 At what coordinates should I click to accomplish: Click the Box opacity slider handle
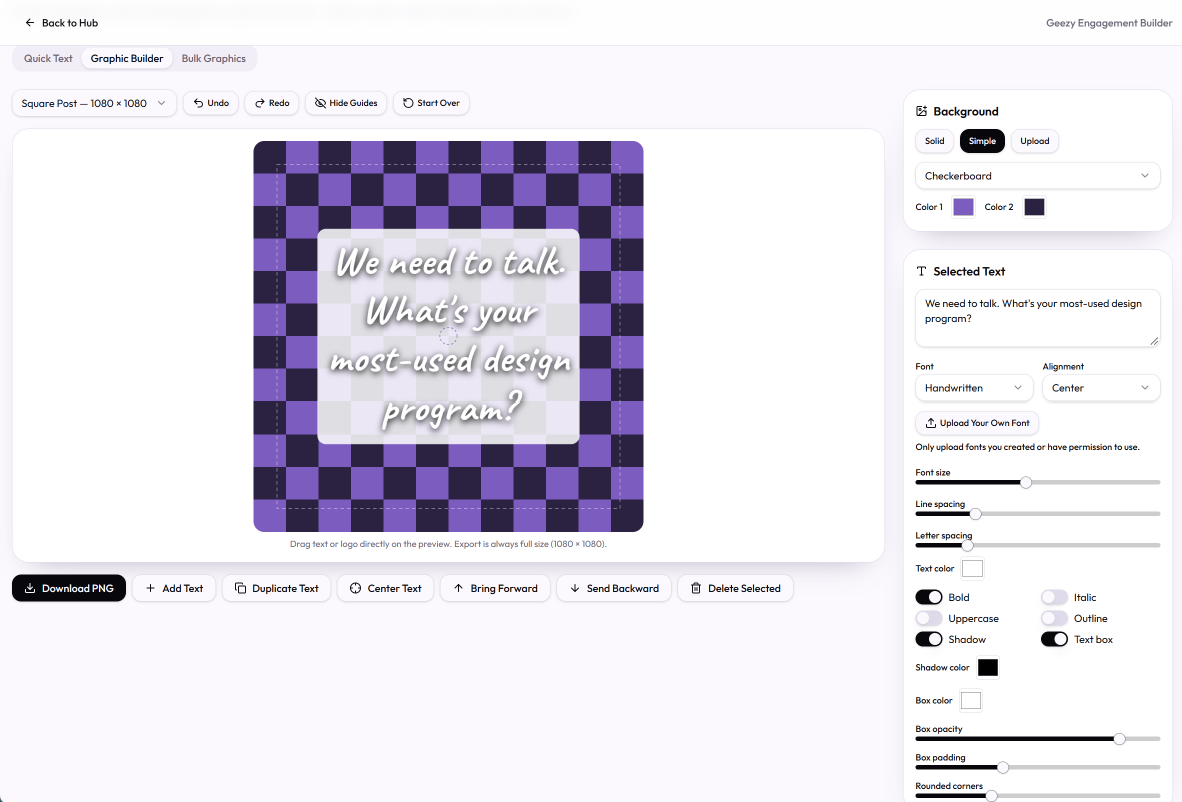click(x=1119, y=739)
